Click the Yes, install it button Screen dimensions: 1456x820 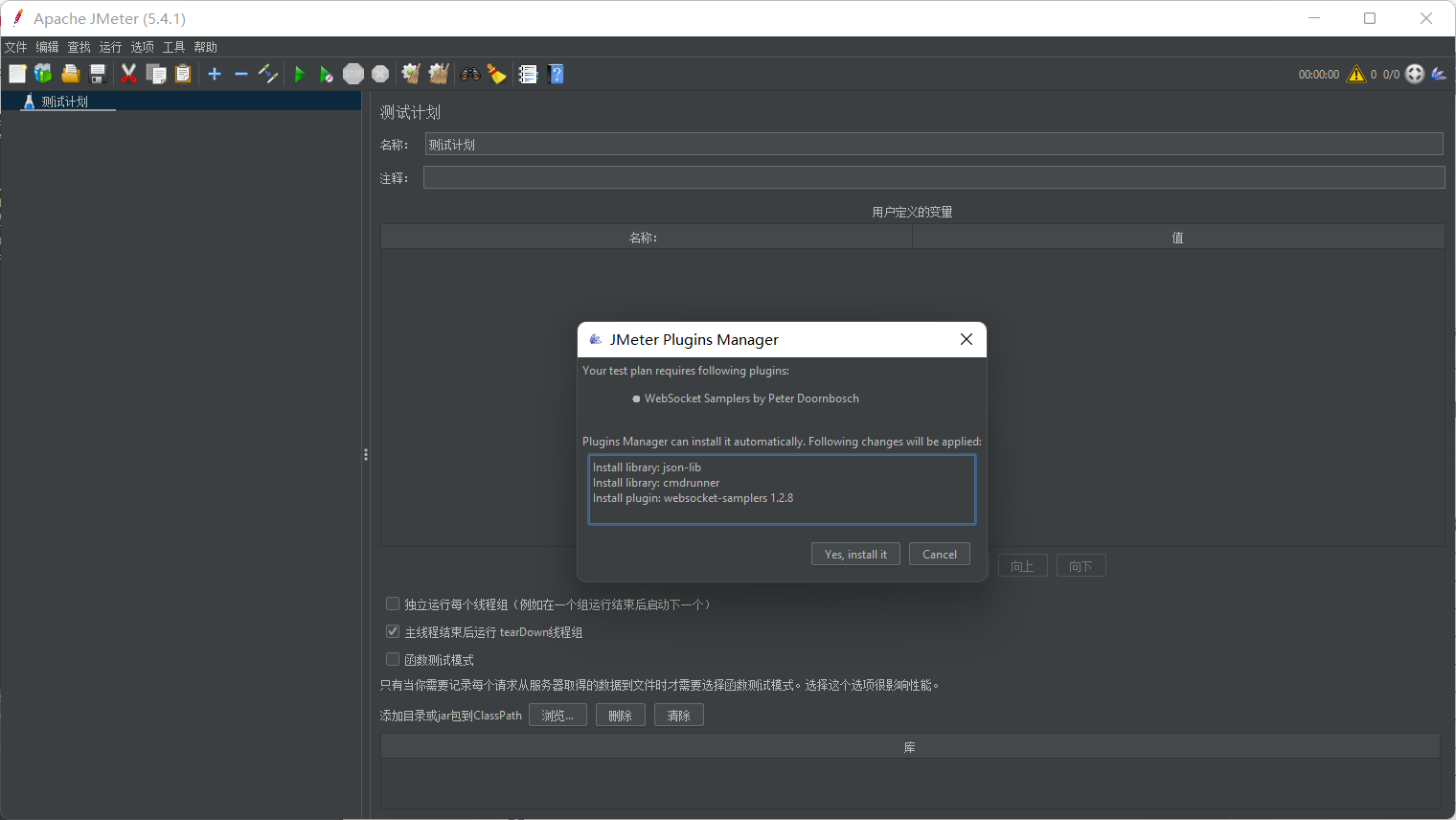pyautogui.click(x=855, y=555)
